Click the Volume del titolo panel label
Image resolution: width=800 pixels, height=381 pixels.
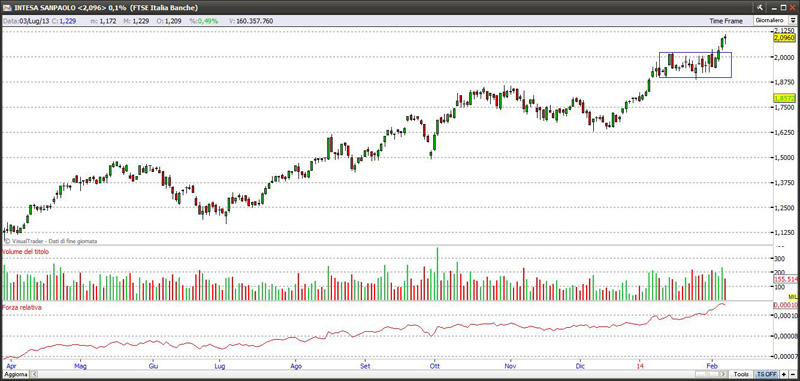(25, 251)
